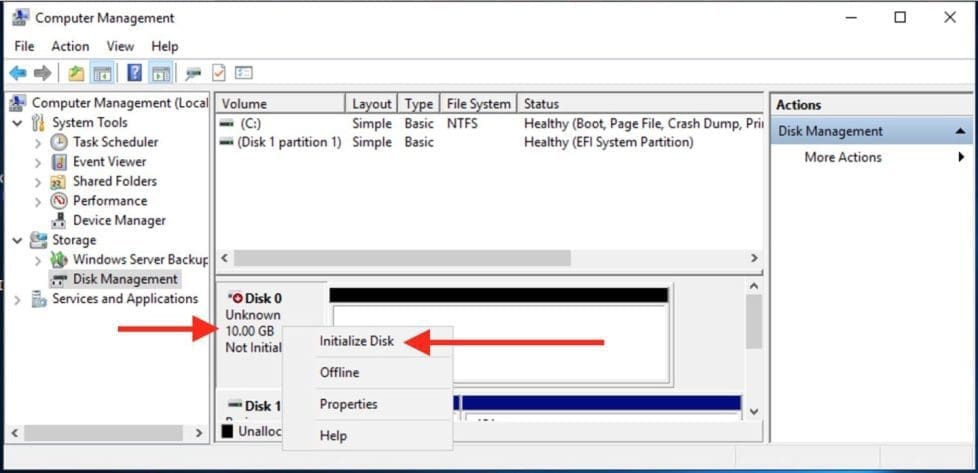
Task: Click the Task Scheduler clock icon
Action: point(60,142)
